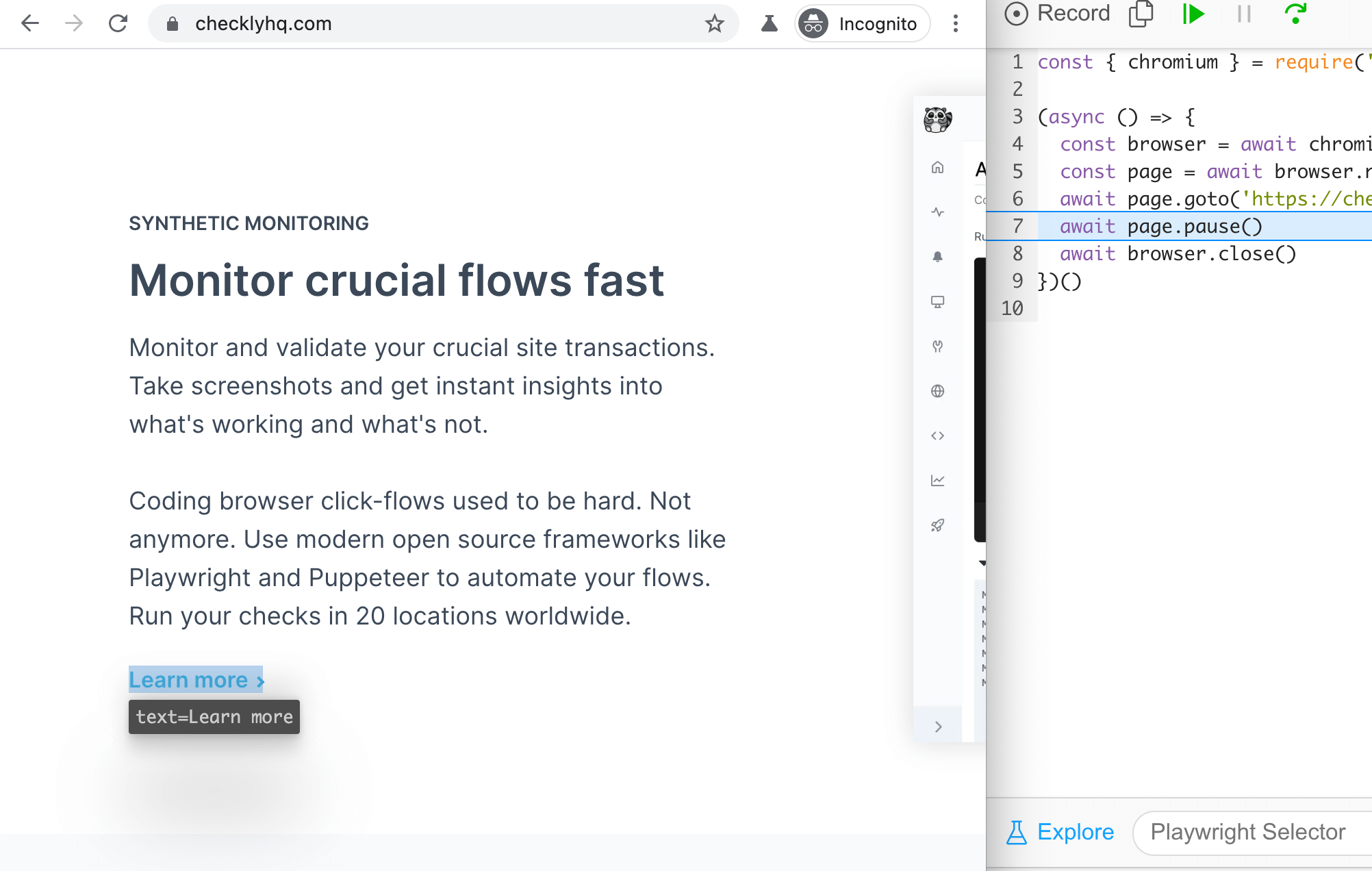The height and width of the screenshot is (871, 1372).
Task: Expand the preview sidebar with chevron
Action: click(938, 727)
